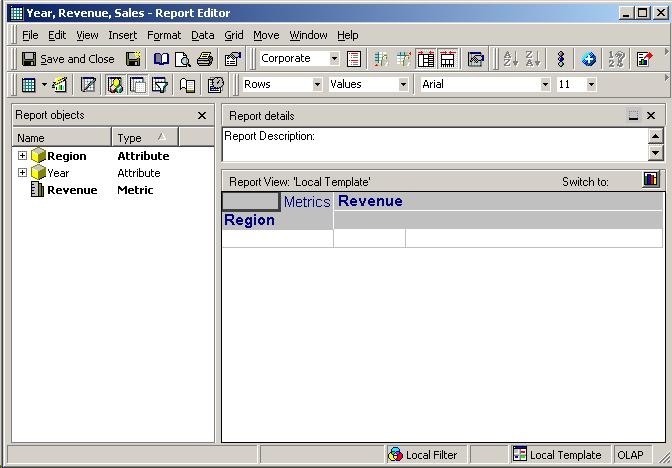Open the Format menu
Viewport: 672px width, 468px height.
(x=164, y=35)
